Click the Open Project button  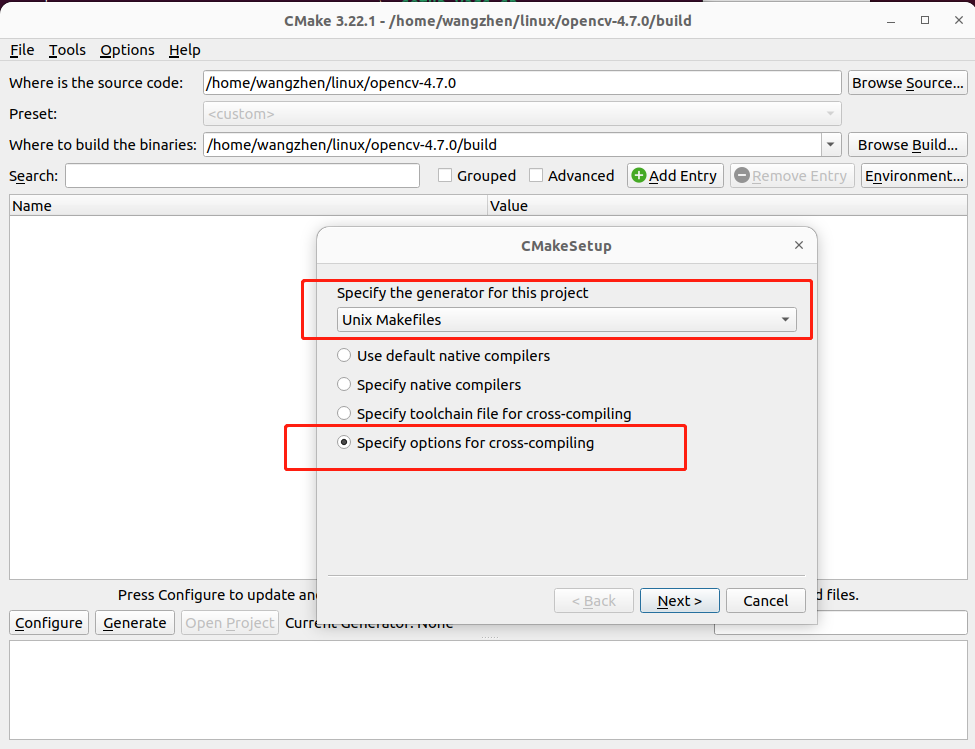tap(229, 623)
